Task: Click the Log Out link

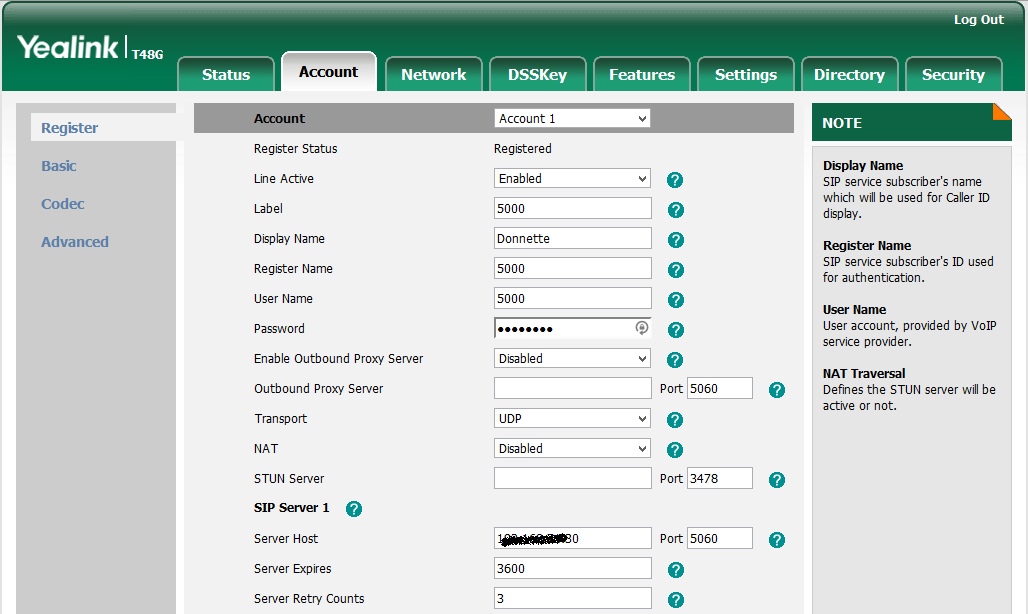Action: pos(979,20)
